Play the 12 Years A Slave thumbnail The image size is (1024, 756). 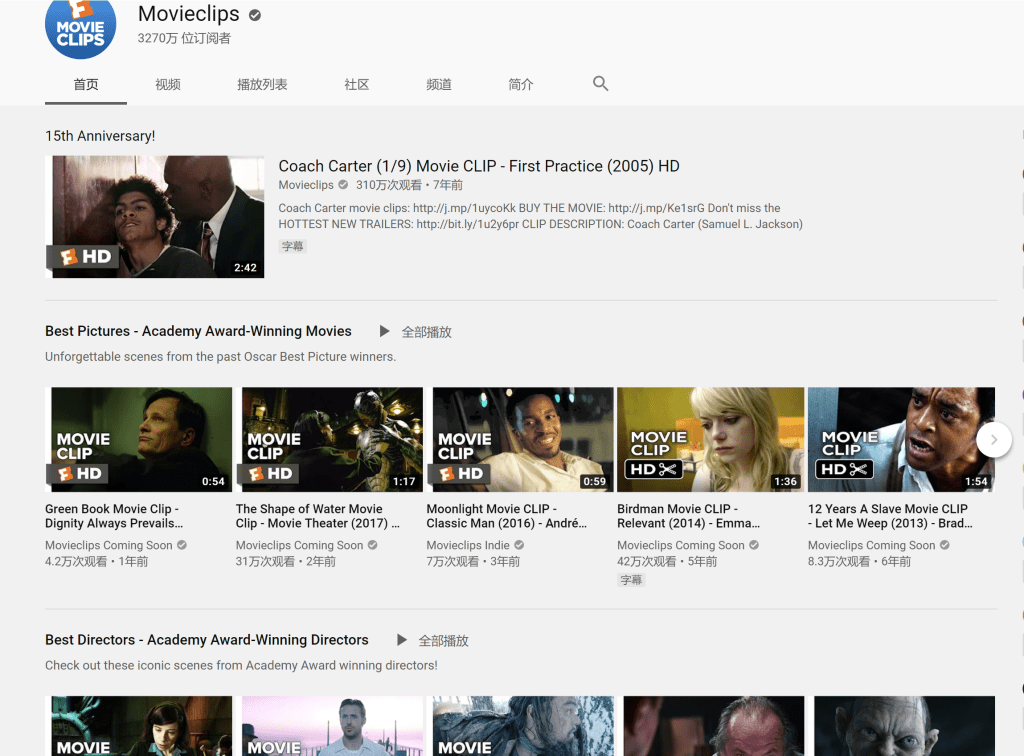point(901,440)
